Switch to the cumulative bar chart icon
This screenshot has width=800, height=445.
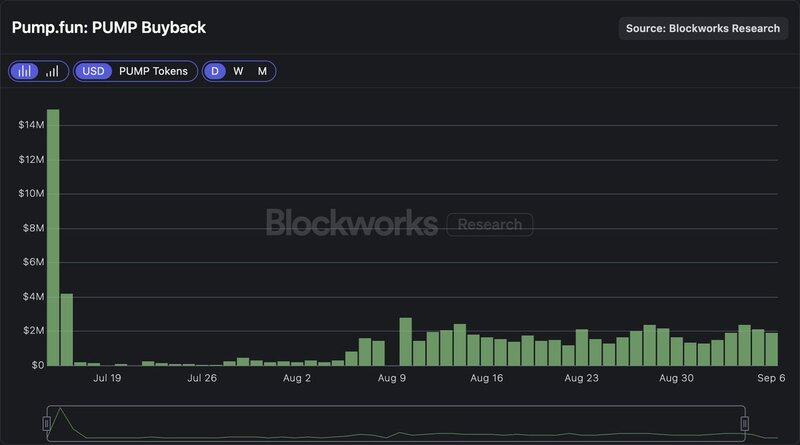pyautogui.click(x=52, y=71)
